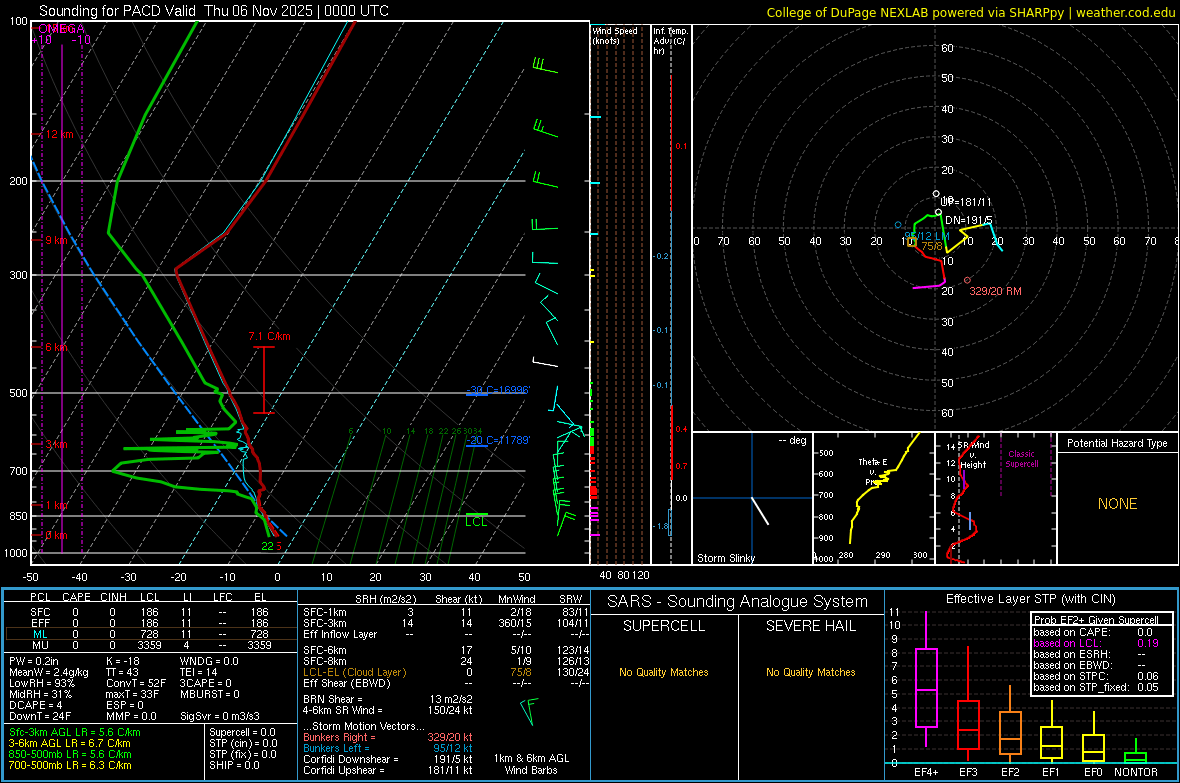Select the 'PCL' column header
This screenshot has height=783, width=1180.
click(x=40, y=597)
